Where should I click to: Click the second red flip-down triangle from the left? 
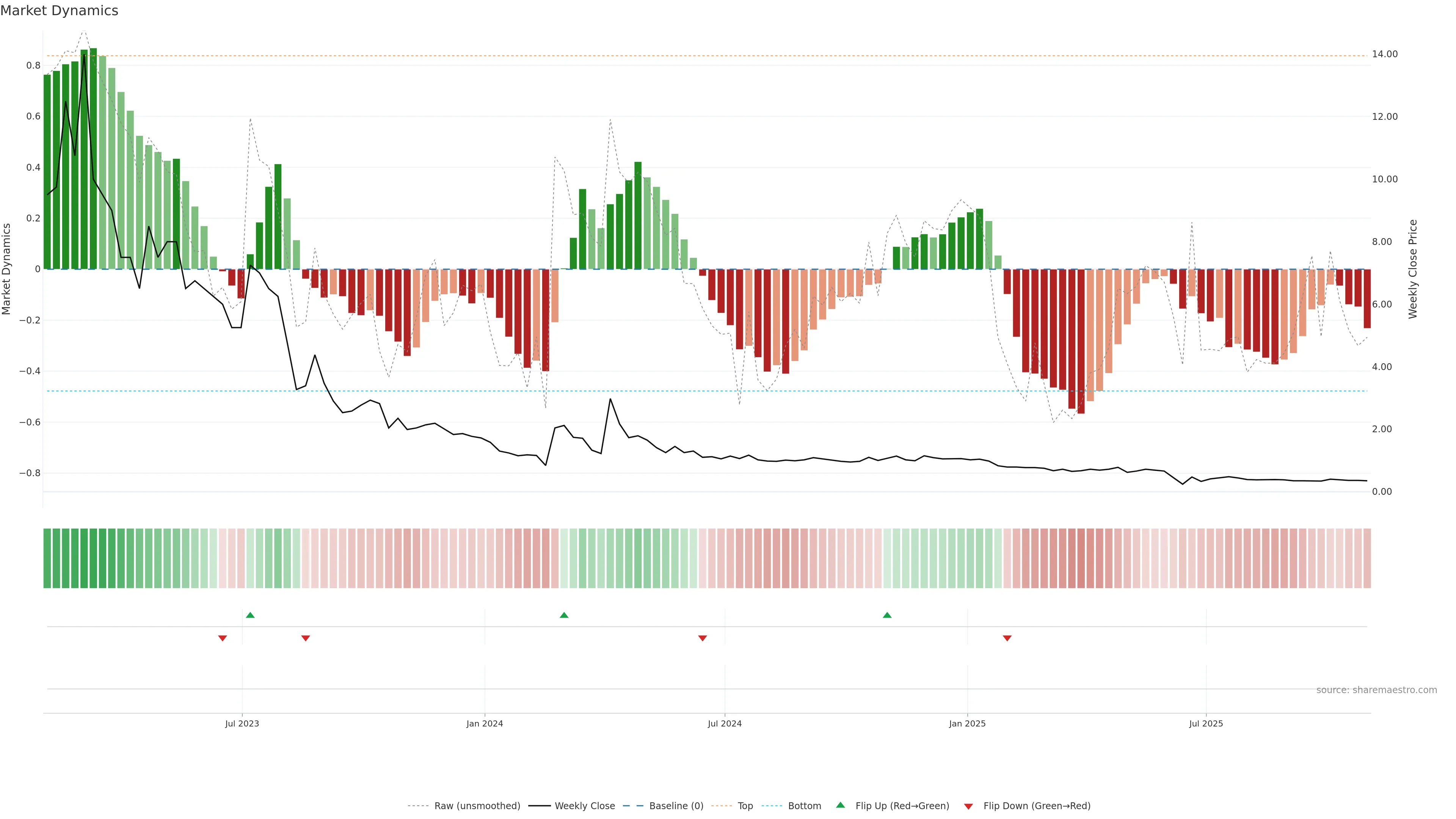(306, 638)
